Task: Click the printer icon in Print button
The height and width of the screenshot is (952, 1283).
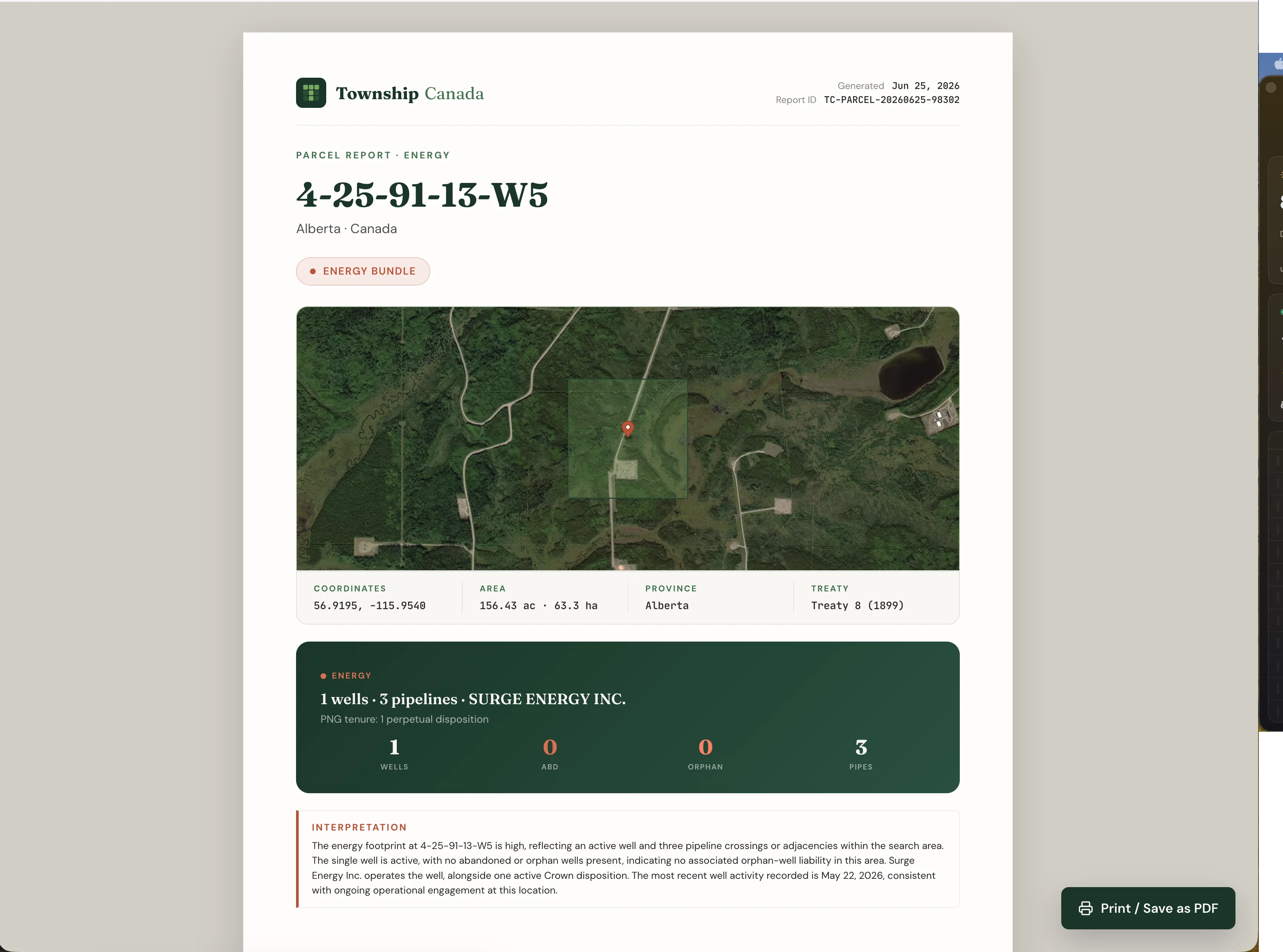Action: (x=1085, y=908)
